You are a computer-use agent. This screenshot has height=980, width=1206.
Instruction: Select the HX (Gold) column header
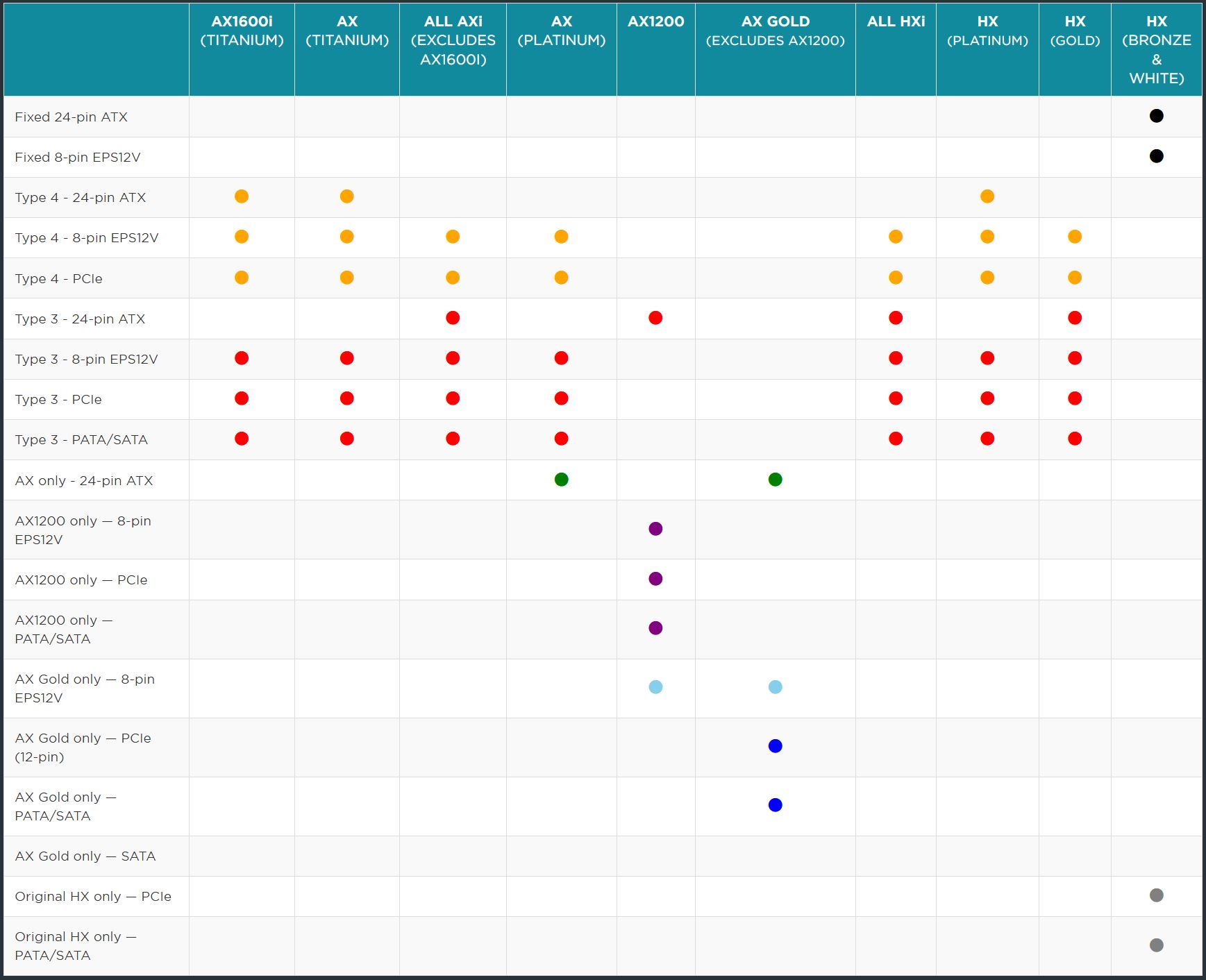(1075, 49)
